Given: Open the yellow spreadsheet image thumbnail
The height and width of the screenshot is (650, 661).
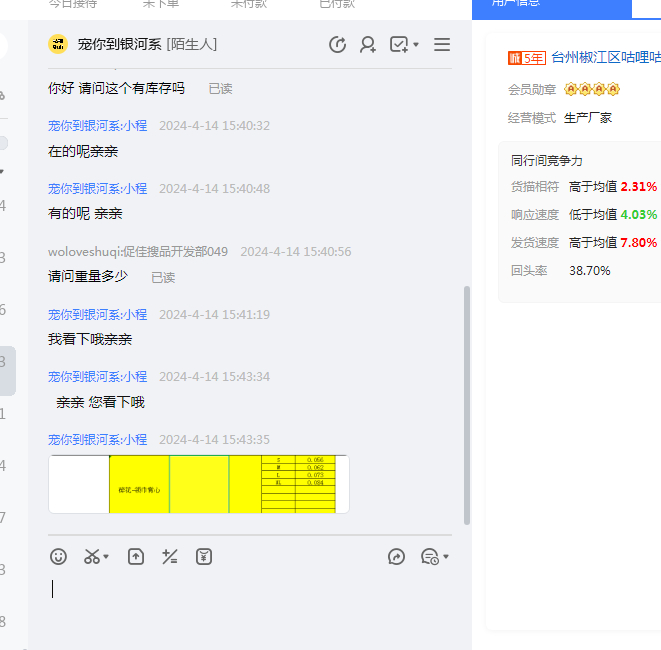Looking at the screenshot, I should tap(199, 484).
